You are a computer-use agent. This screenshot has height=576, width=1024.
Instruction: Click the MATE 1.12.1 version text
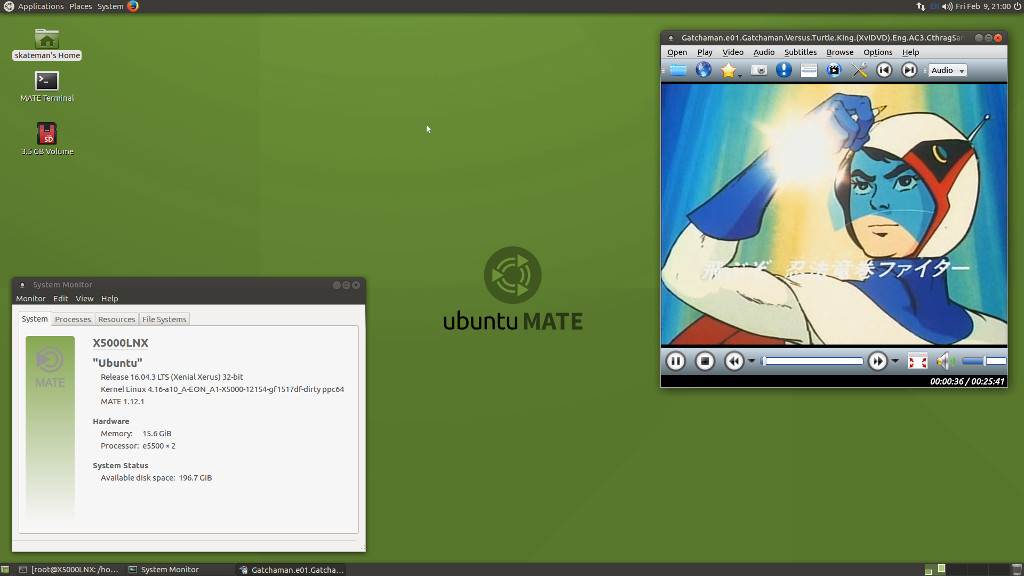pos(122,402)
